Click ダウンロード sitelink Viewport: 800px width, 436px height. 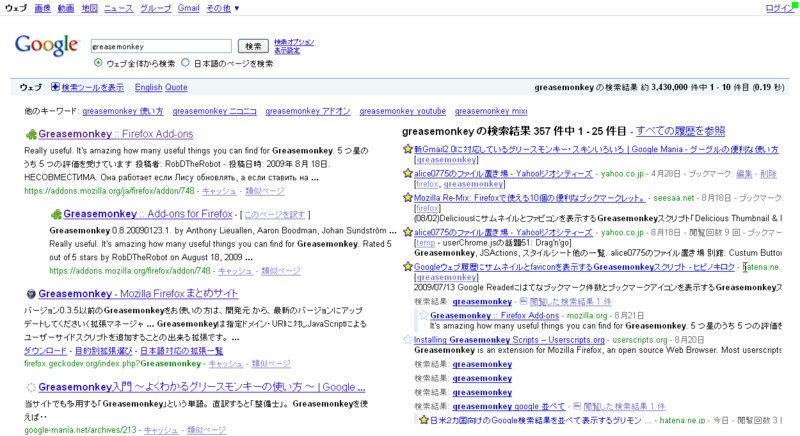(45, 350)
